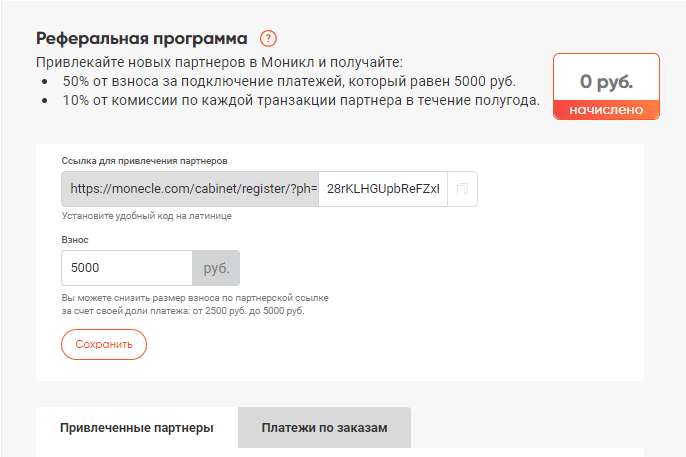686x457 pixels.
Task: Click the Взнос field label
Action: pos(75,240)
